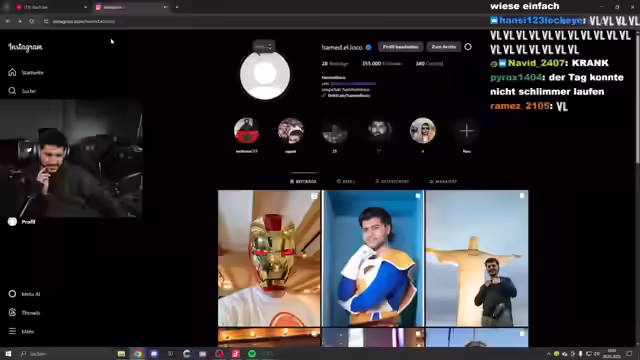Switch to the Markiert tab
Screen dimensions: 640x360
pos(443,181)
